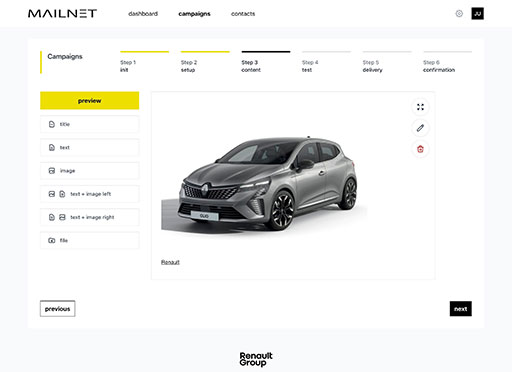Add a title block
The width and height of the screenshot is (512, 372).
pyautogui.click(x=90, y=124)
